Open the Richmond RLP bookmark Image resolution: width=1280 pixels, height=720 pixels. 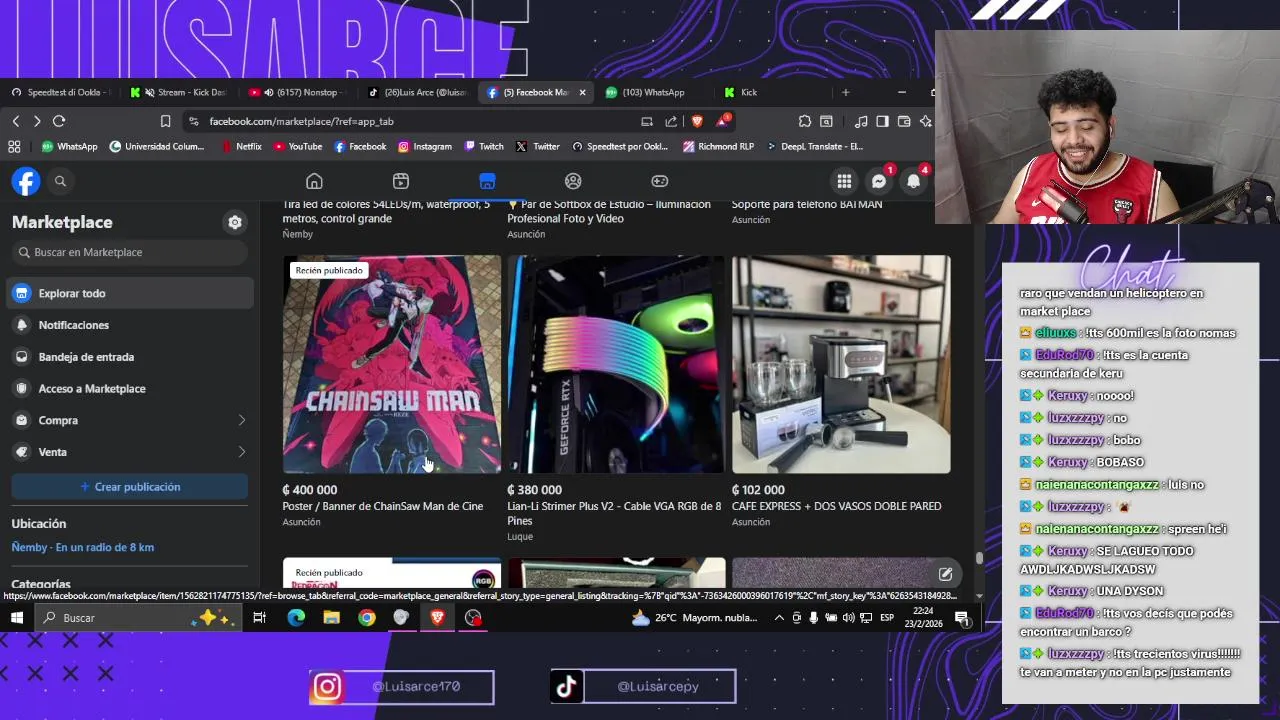[718, 146]
